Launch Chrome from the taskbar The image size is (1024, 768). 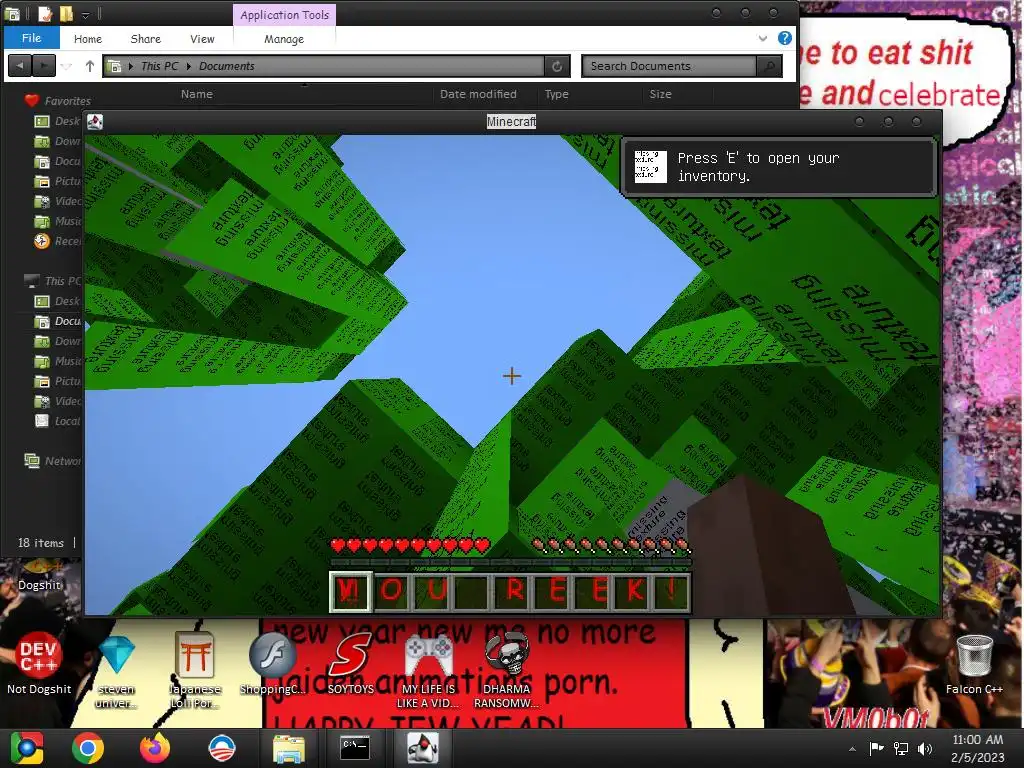point(88,748)
